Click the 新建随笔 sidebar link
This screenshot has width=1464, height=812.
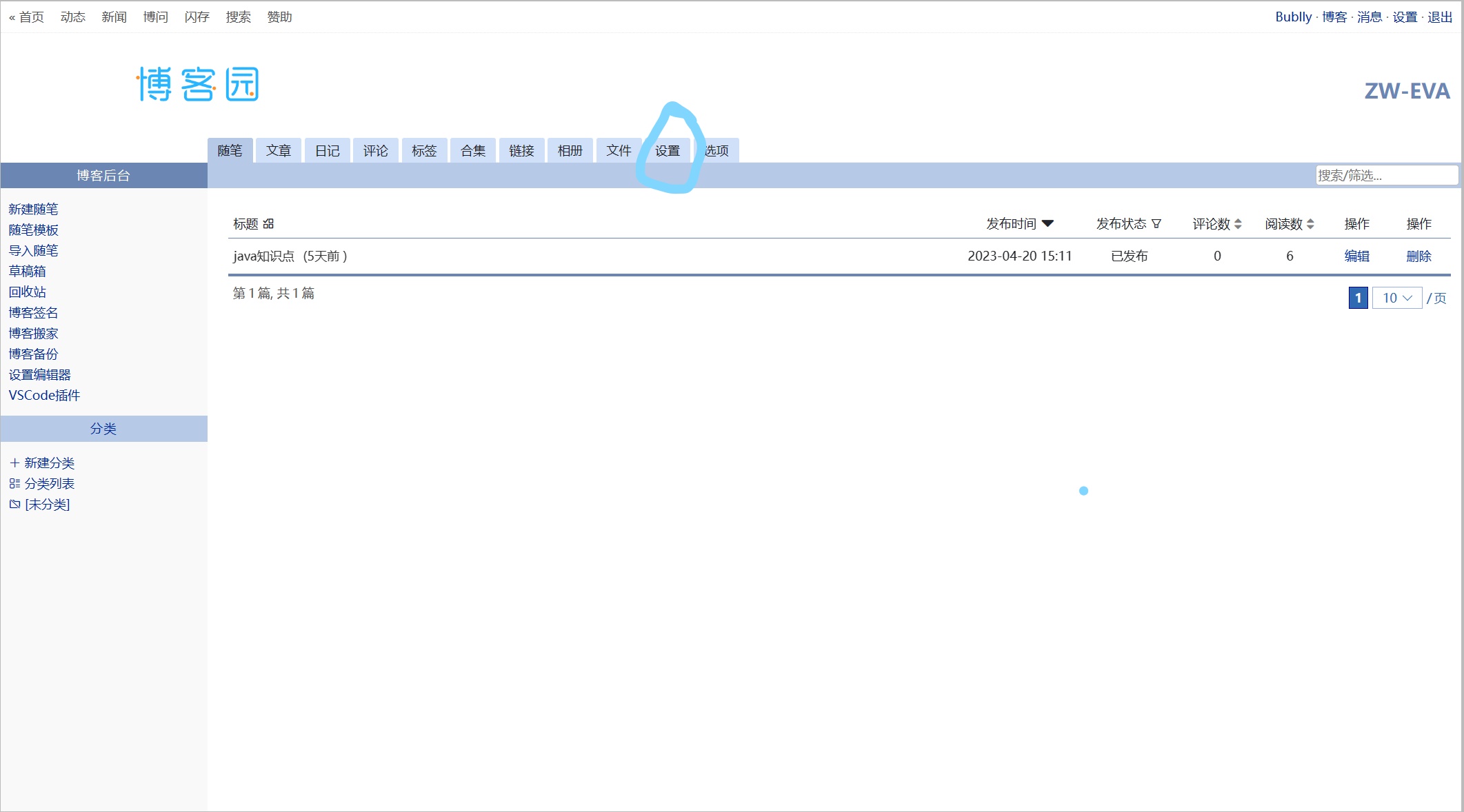(33, 209)
